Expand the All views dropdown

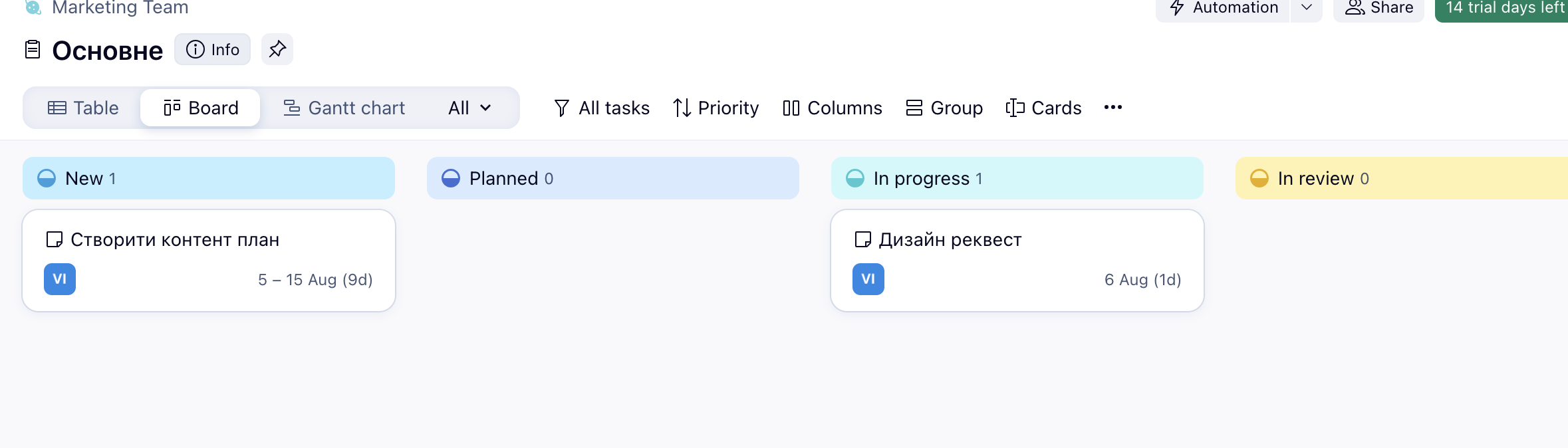pos(469,108)
